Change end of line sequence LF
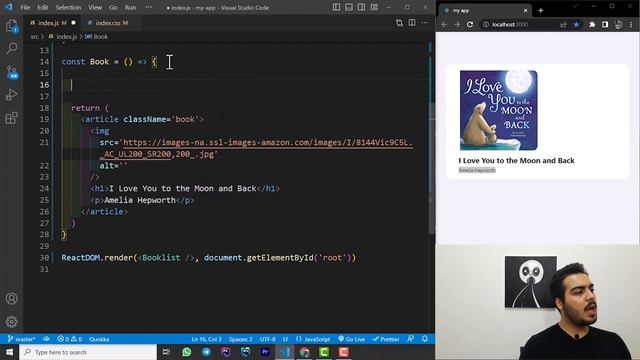Screen dimensions: 640x360 pyautogui.click(x=286, y=339)
